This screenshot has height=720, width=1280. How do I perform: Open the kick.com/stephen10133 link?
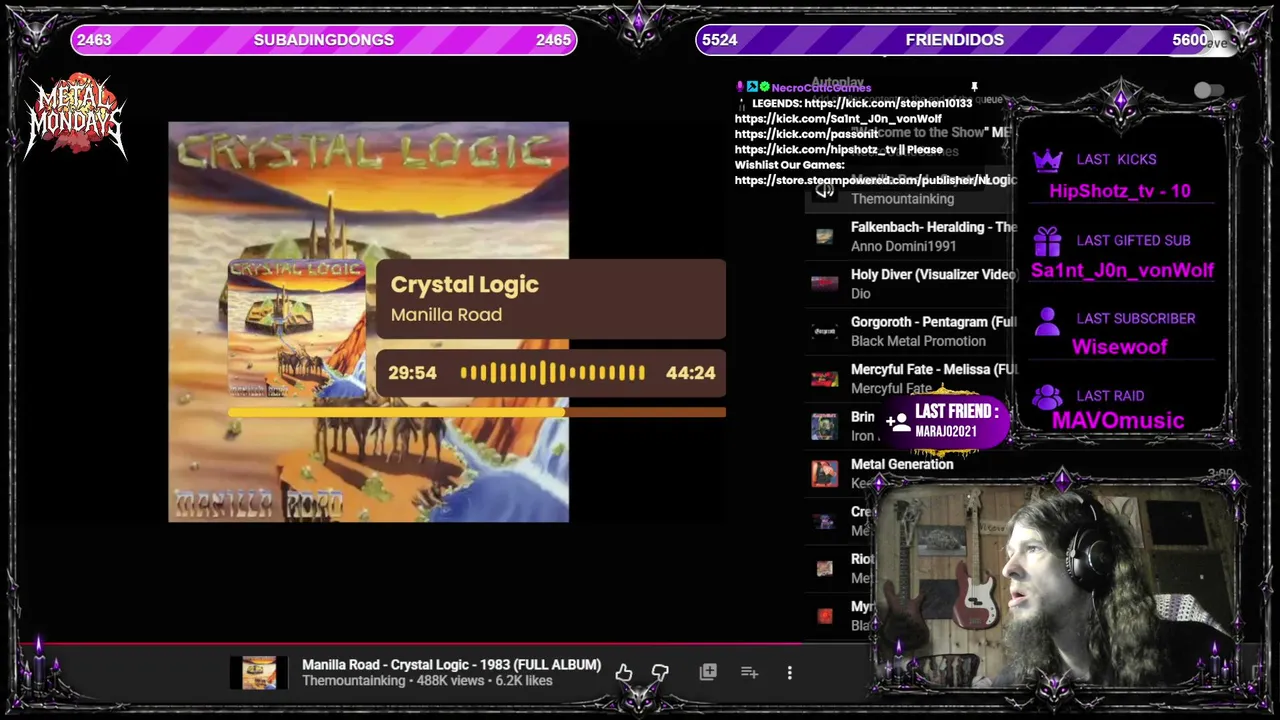coord(888,103)
